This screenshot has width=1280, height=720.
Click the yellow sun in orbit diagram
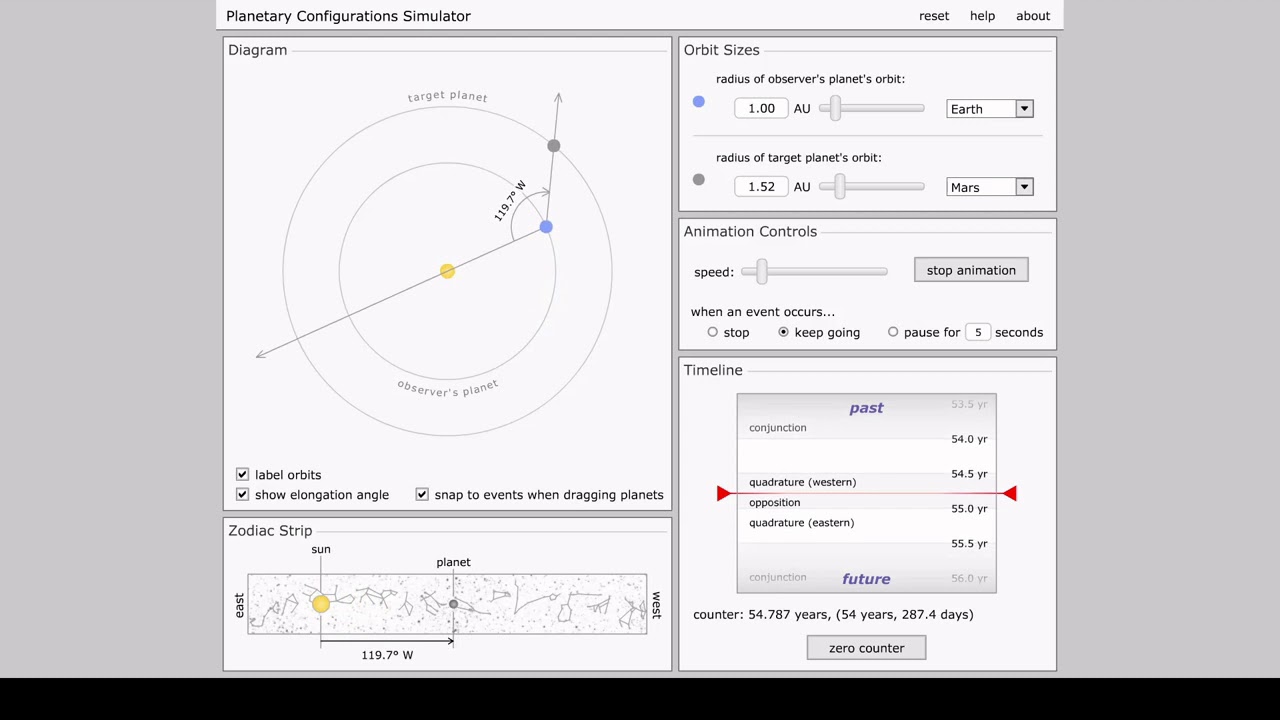tap(447, 271)
